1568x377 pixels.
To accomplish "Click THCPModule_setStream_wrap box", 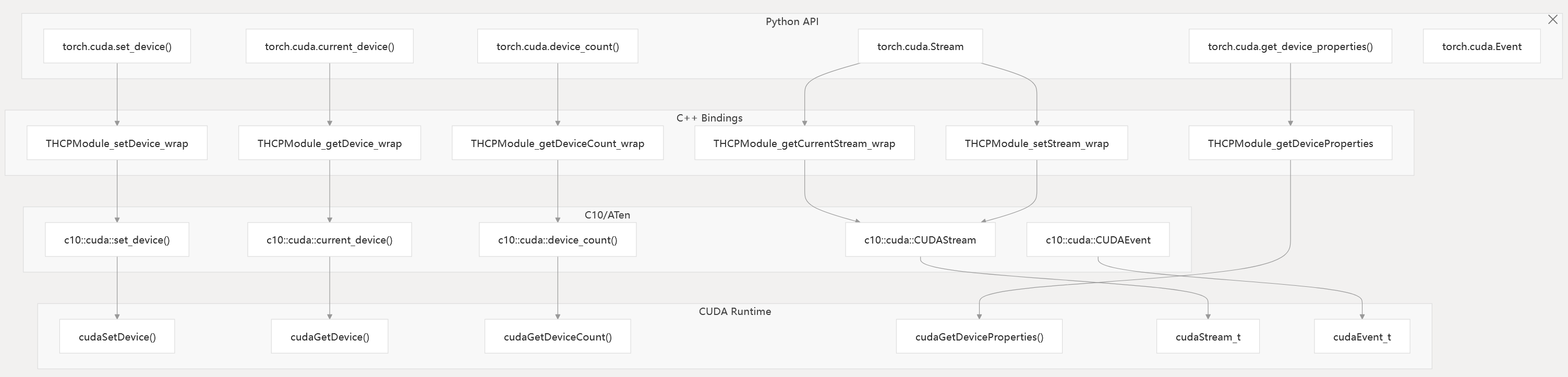I will (1036, 143).
